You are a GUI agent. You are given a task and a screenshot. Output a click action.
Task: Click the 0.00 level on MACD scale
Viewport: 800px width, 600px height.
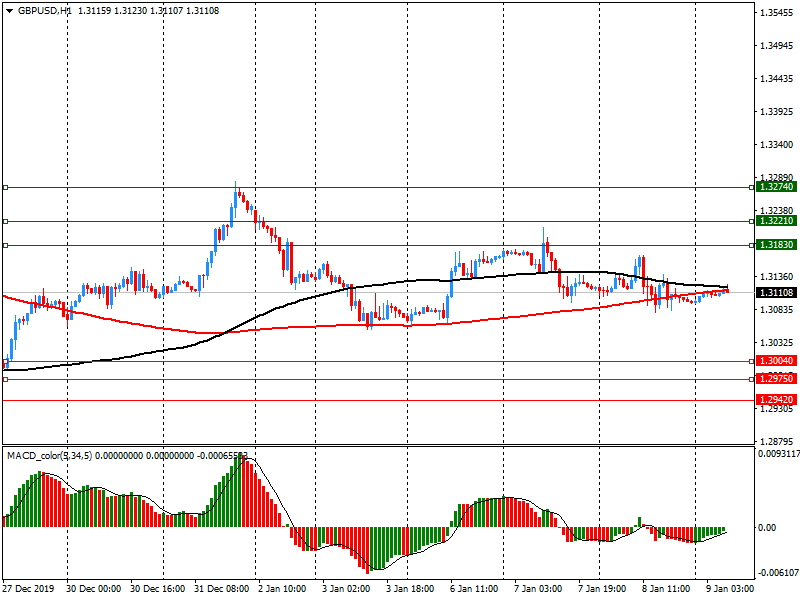(770, 528)
